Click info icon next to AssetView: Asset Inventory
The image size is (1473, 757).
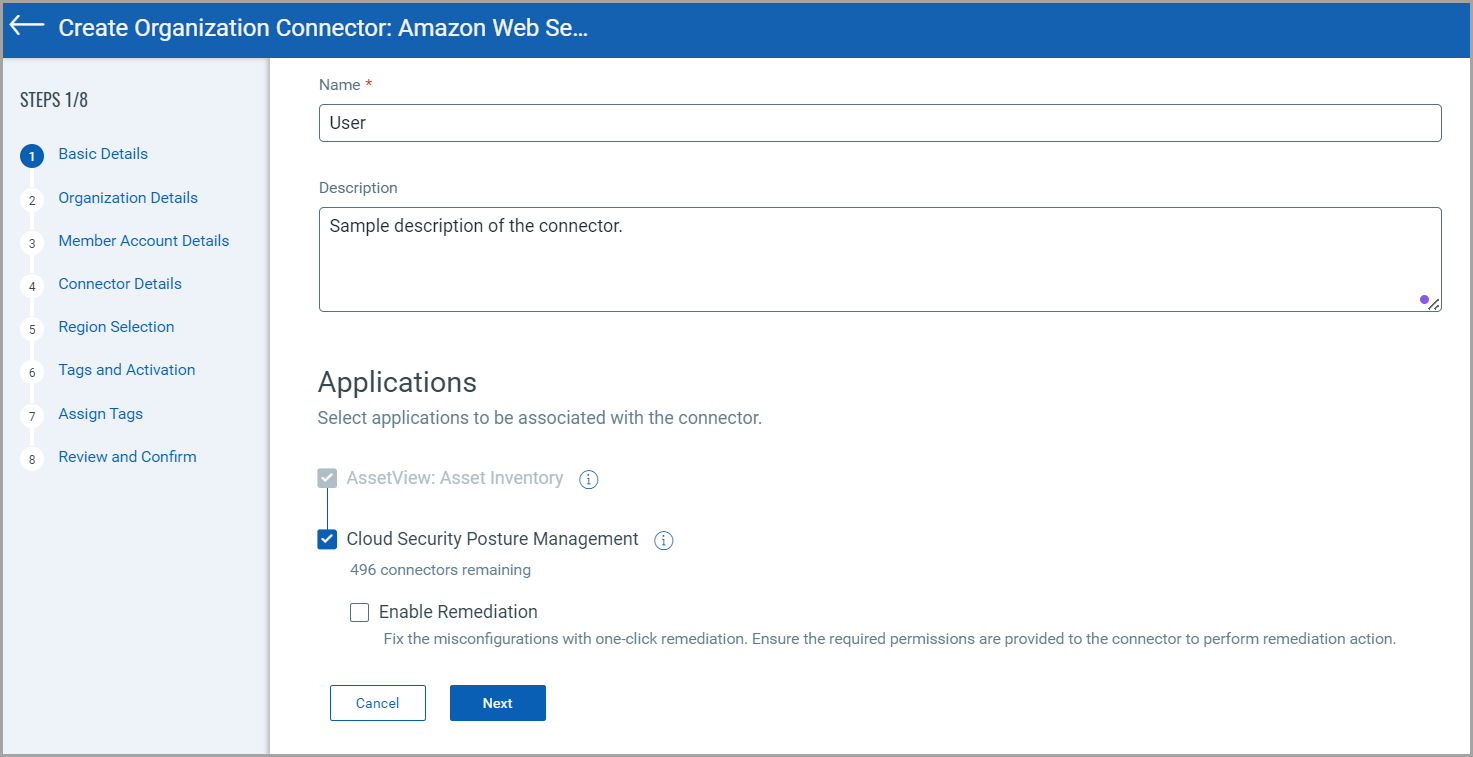589,480
